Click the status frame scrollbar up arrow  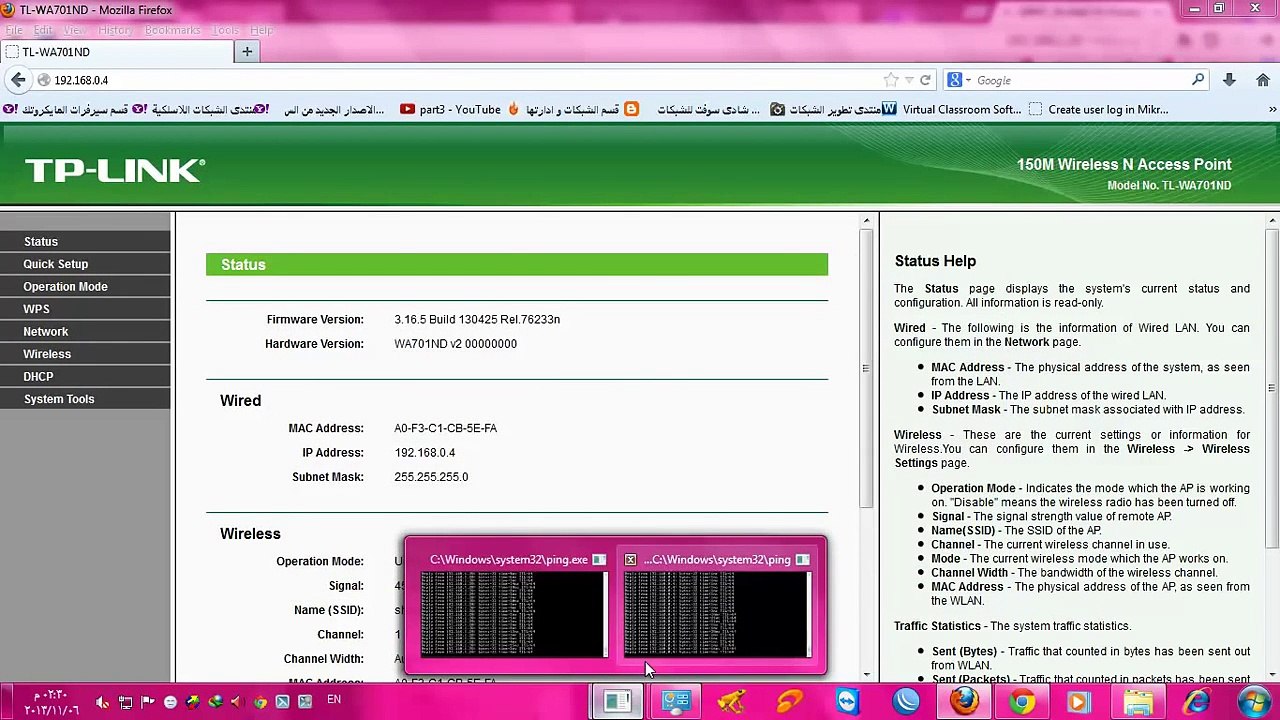(866, 220)
